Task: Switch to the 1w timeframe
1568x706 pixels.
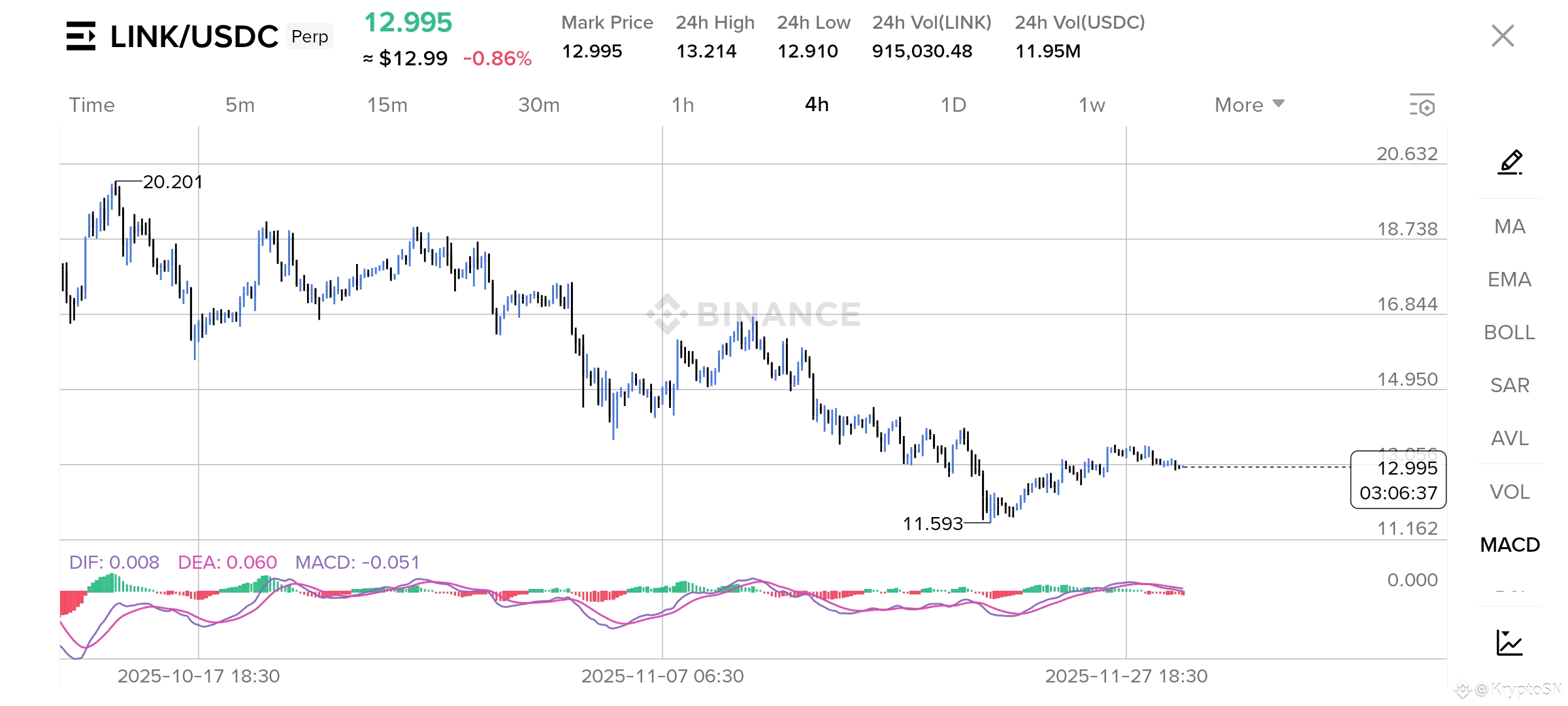Action: [1091, 105]
